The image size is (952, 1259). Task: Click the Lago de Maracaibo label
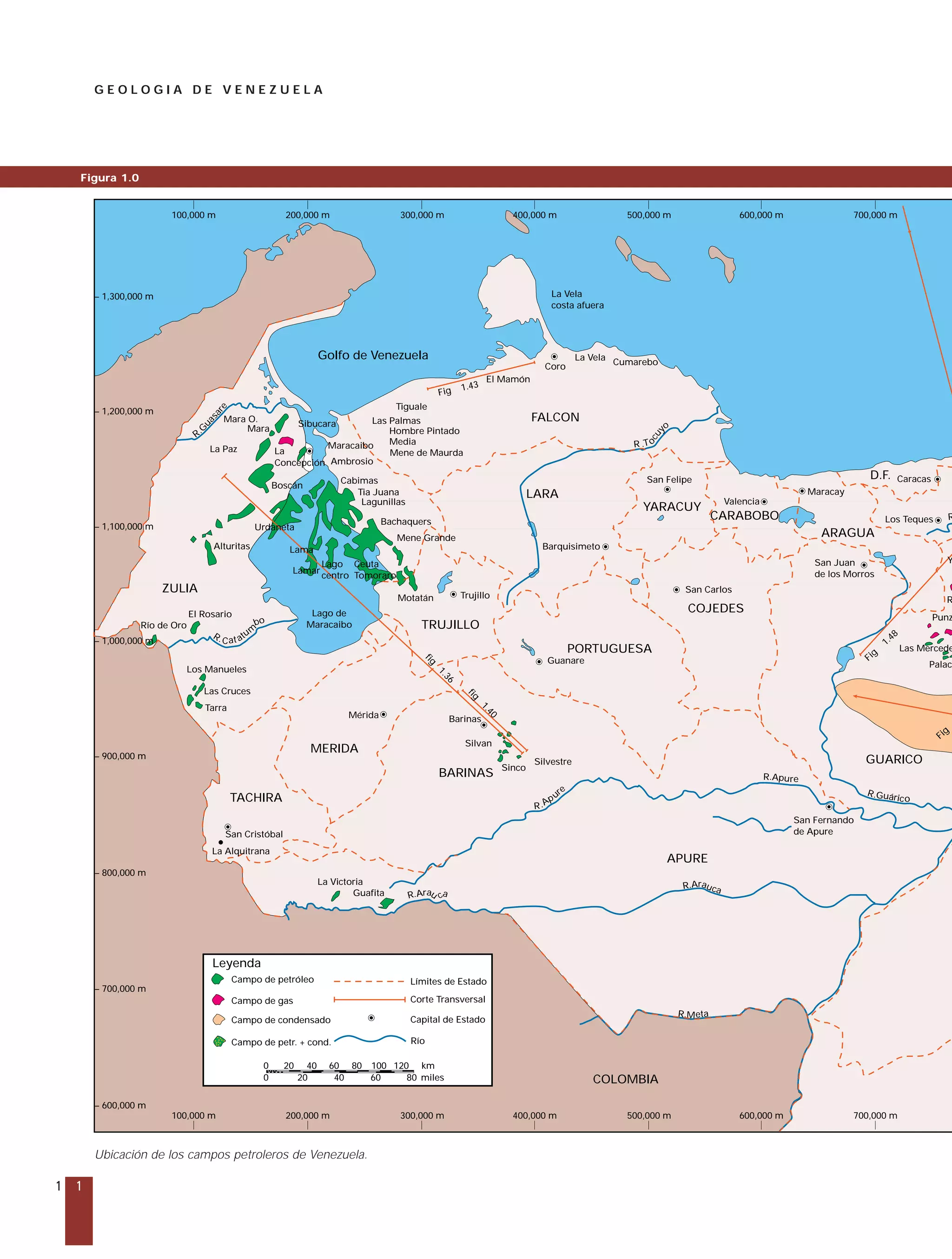click(329, 619)
